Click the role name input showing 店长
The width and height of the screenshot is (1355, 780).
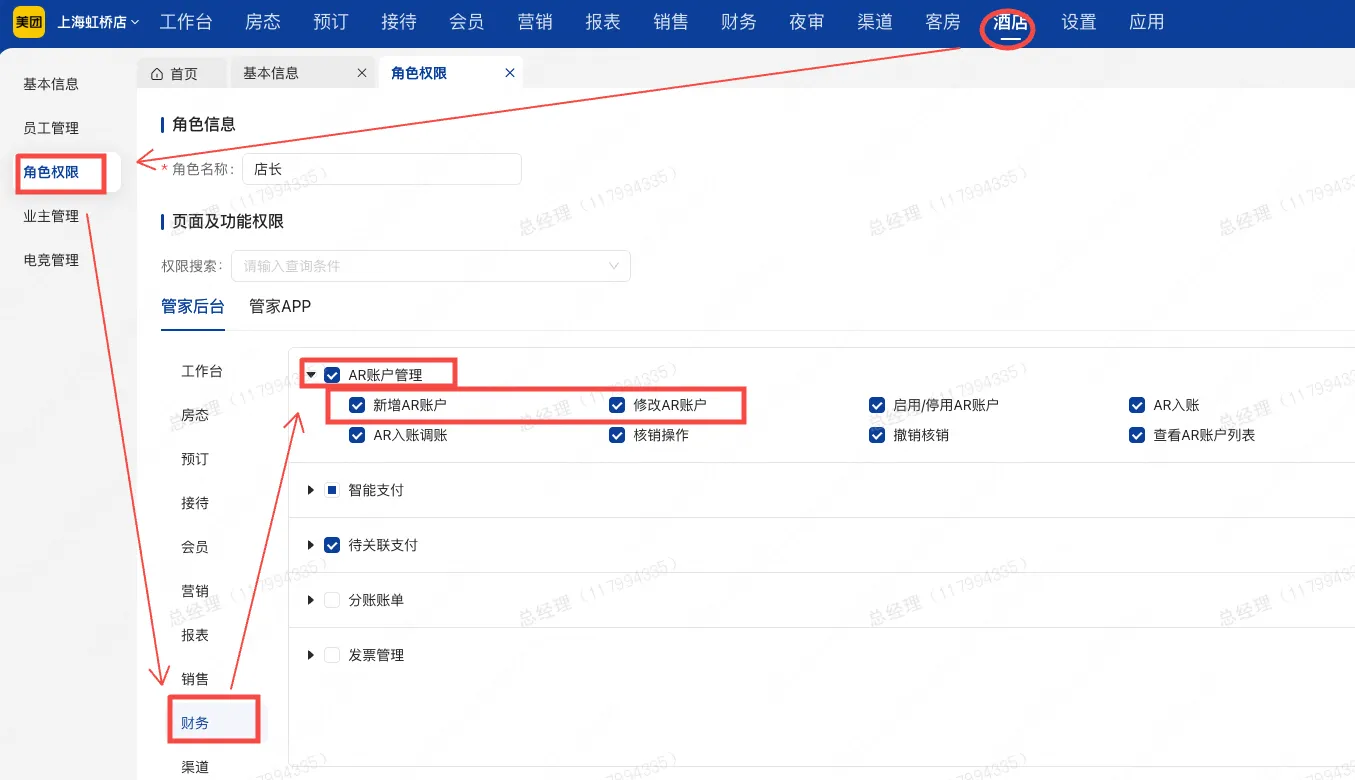381,168
